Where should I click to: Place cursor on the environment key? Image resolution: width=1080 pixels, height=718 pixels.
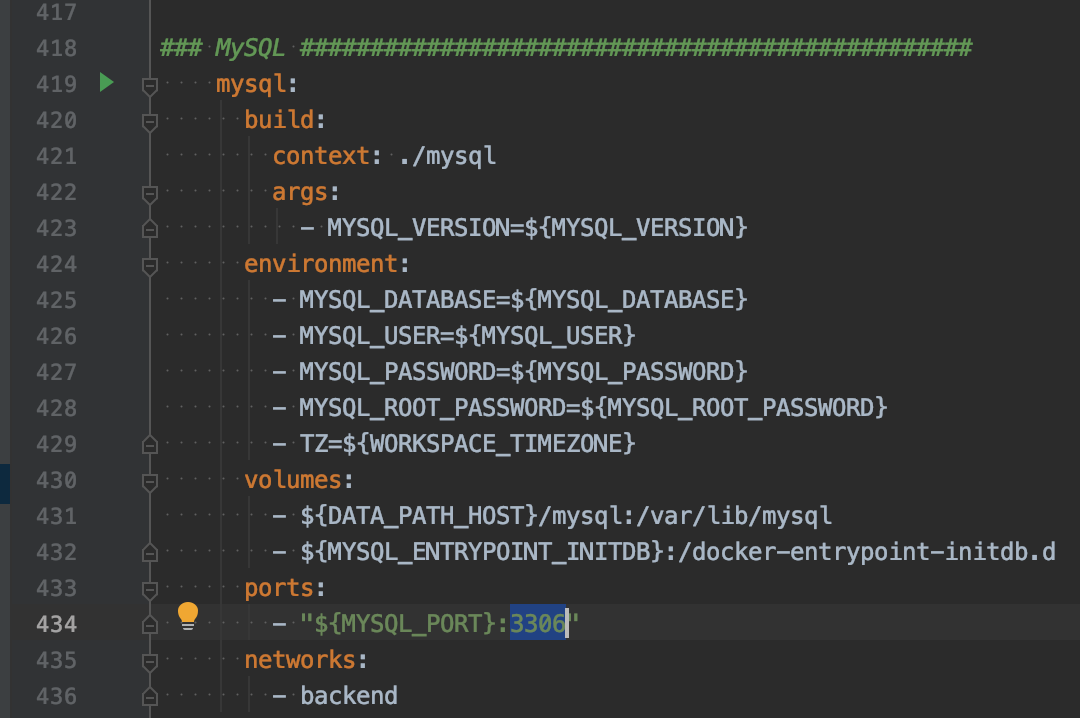pyautogui.click(x=321, y=264)
